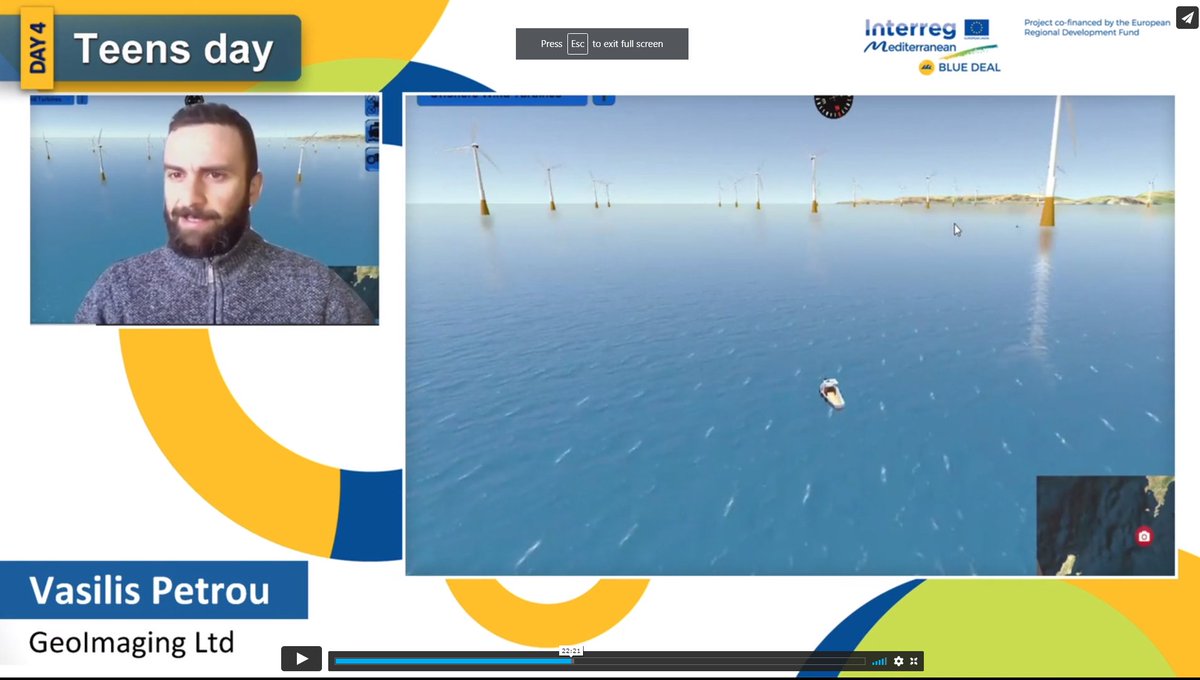The image size is (1200, 680).
Task: Click the Vasilis Petrou name banner
Action: pos(153,590)
